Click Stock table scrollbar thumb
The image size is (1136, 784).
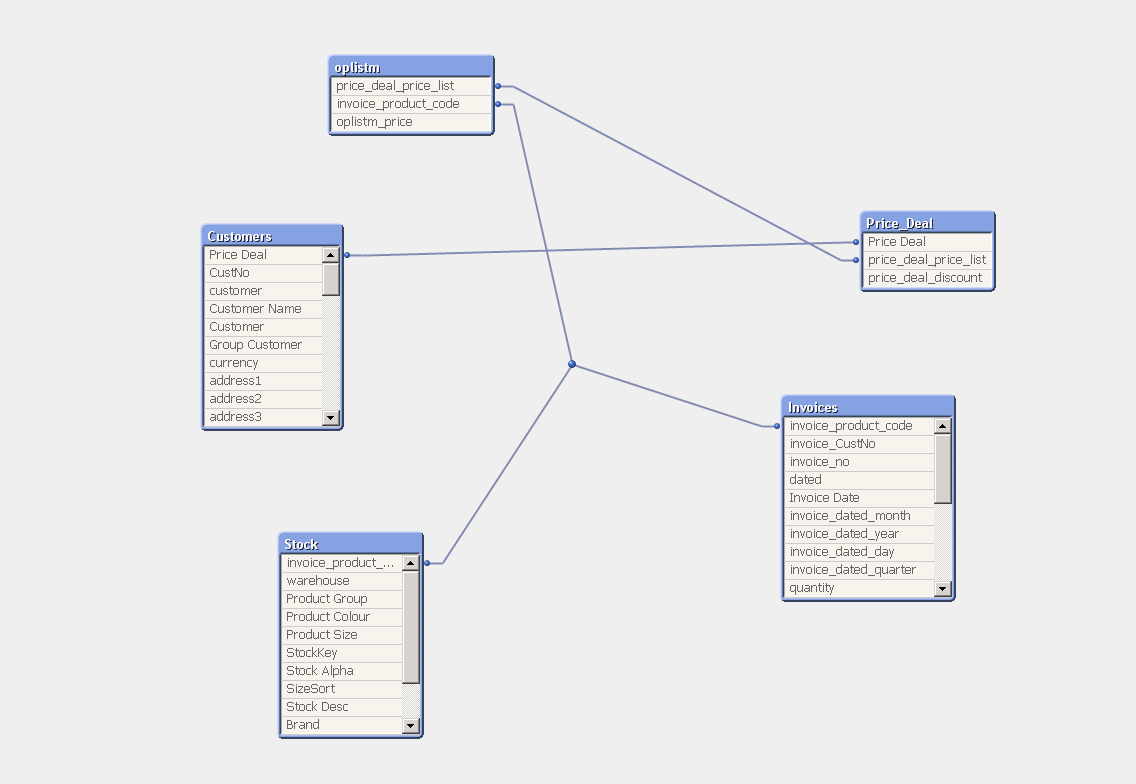pyautogui.click(x=411, y=627)
